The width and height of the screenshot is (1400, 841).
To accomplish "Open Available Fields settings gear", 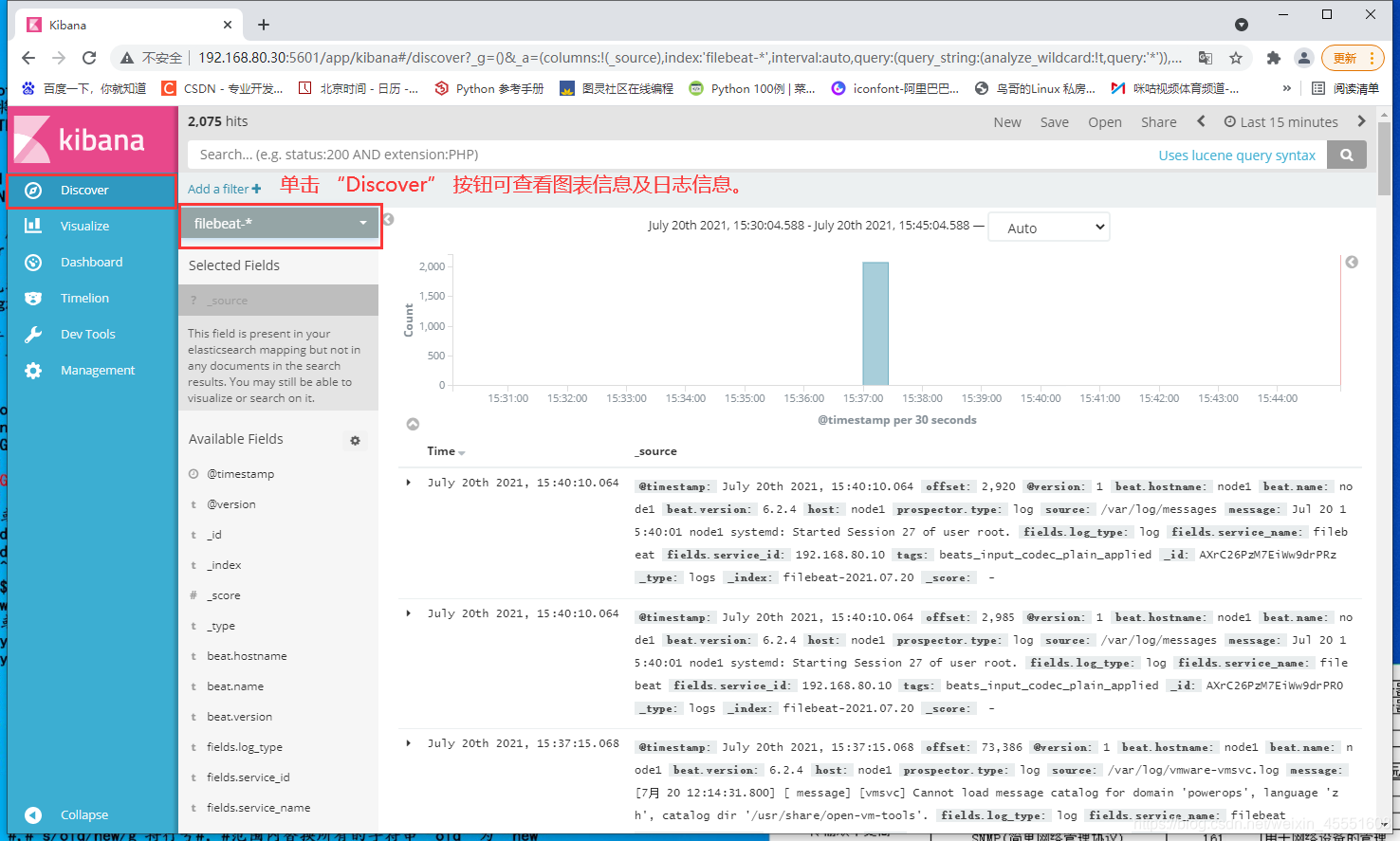I will 356,441.
